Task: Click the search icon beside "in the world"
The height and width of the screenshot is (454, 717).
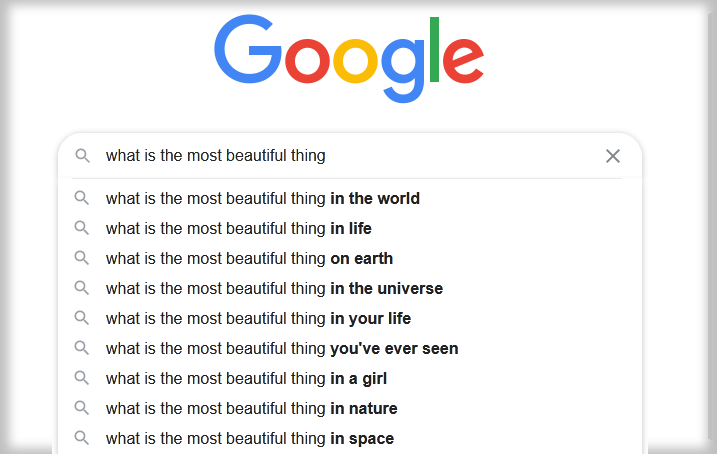Action: [x=82, y=198]
